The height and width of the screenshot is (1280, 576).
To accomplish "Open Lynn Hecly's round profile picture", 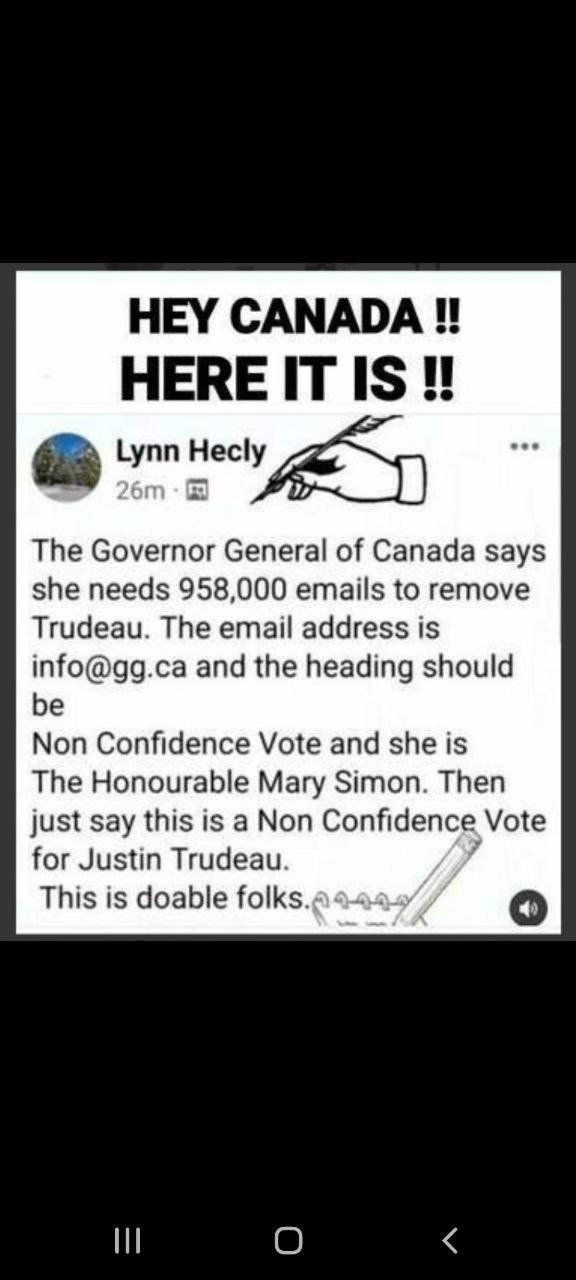I will pyautogui.click(x=67, y=466).
